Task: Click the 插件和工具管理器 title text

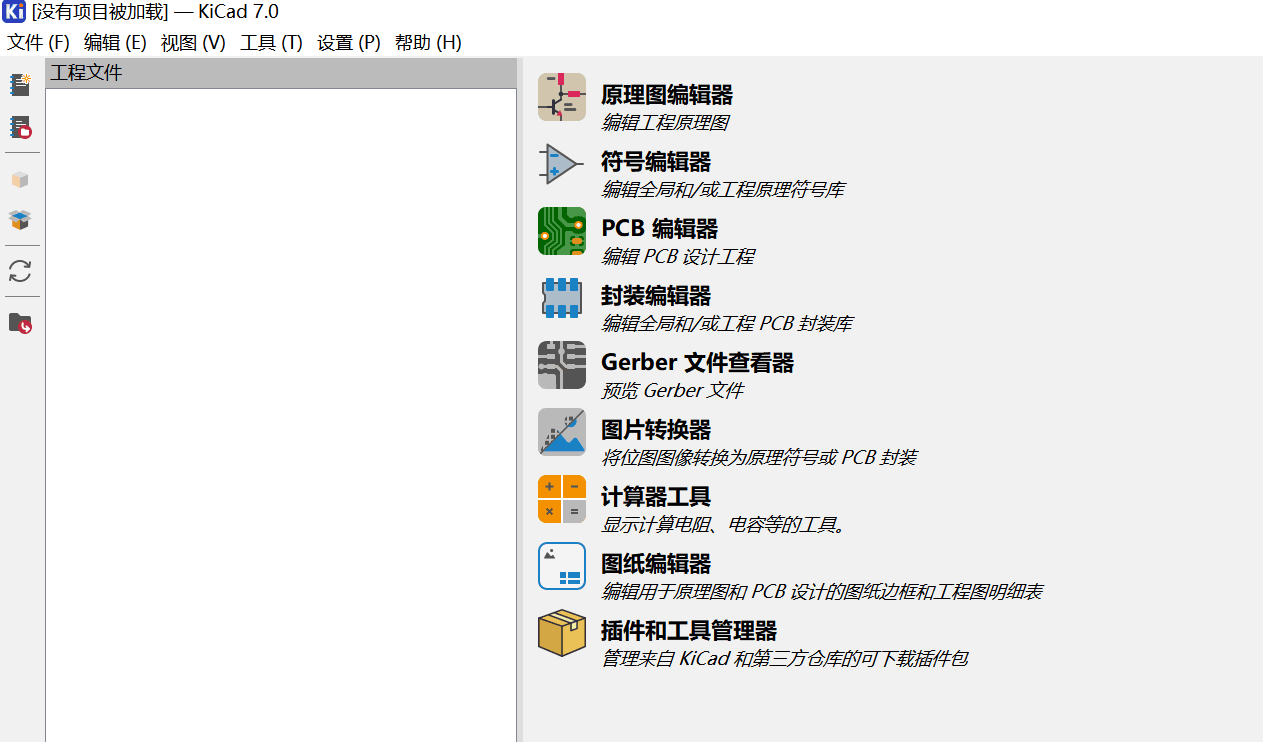Action: pos(688,631)
